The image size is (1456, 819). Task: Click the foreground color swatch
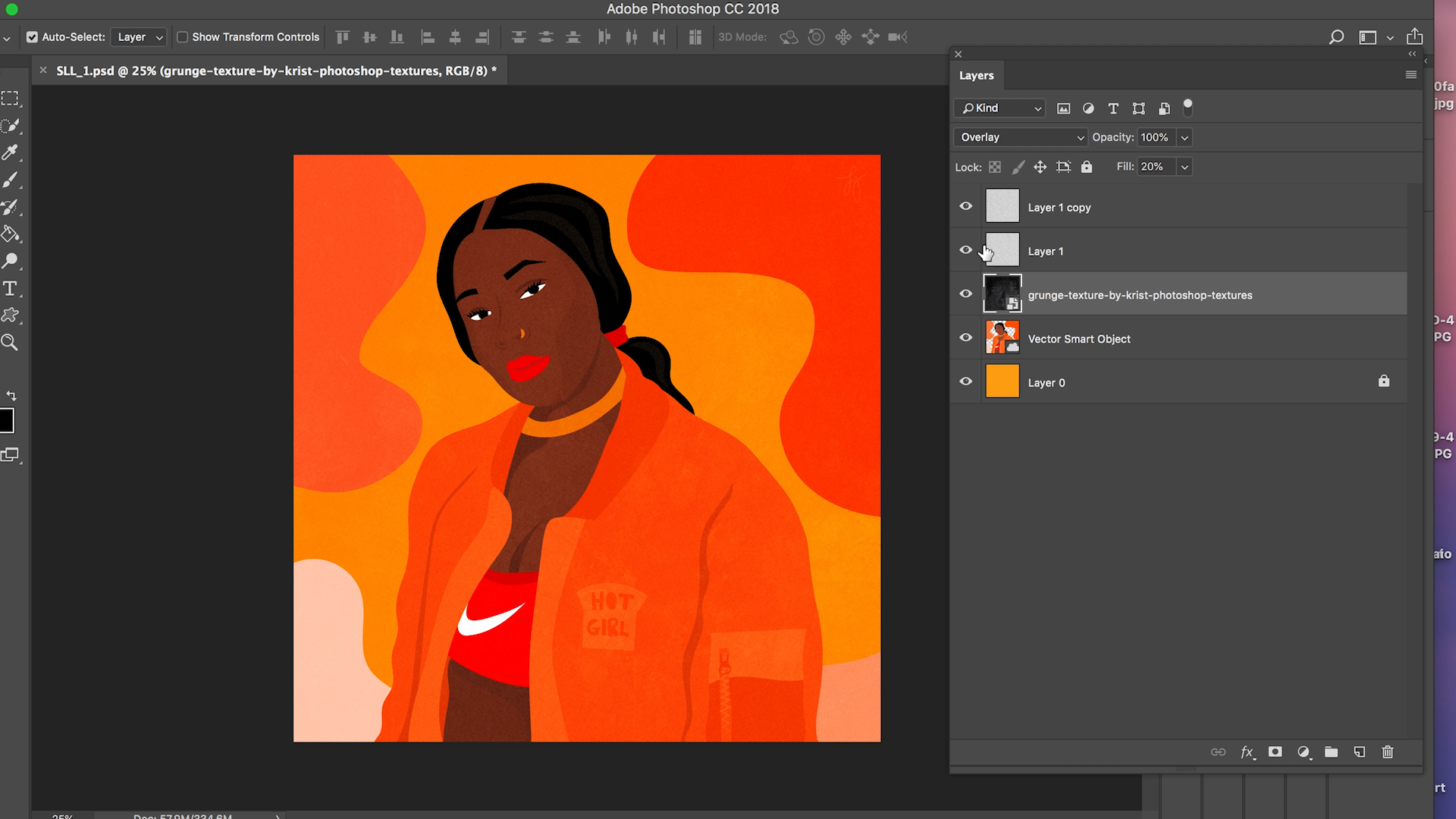coord(8,421)
